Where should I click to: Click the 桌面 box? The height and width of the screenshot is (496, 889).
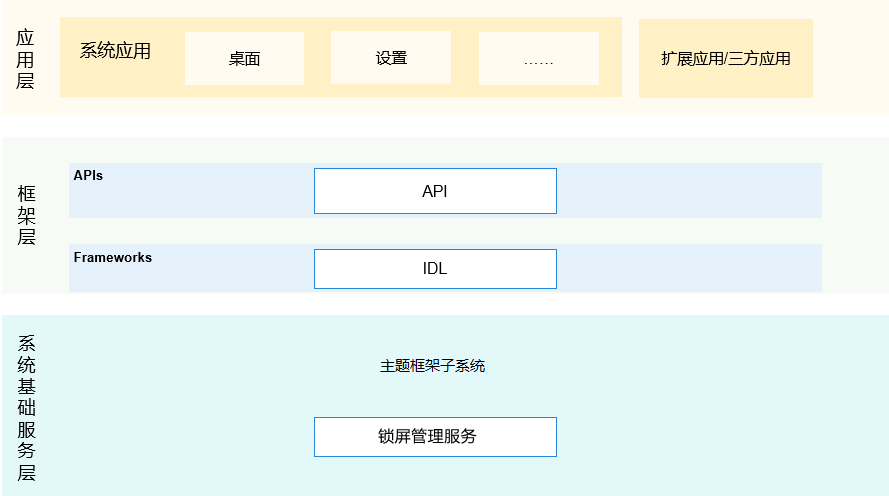(244, 58)
